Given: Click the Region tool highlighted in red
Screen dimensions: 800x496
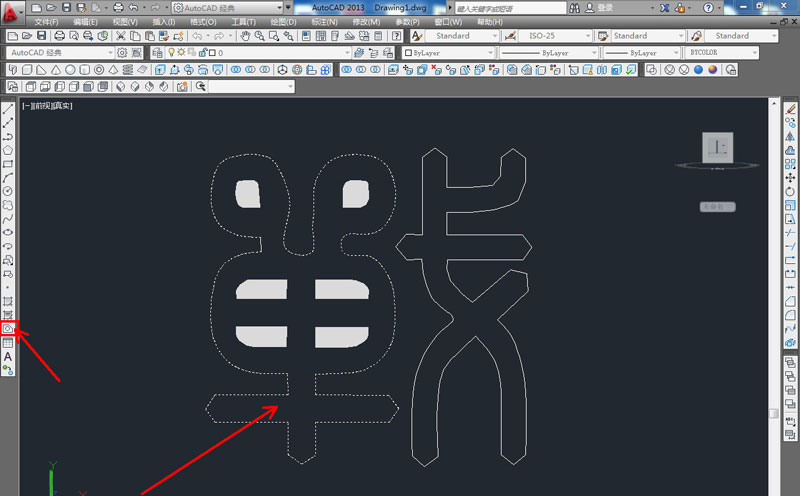Looking at the screenshot, I should [8, 328].
